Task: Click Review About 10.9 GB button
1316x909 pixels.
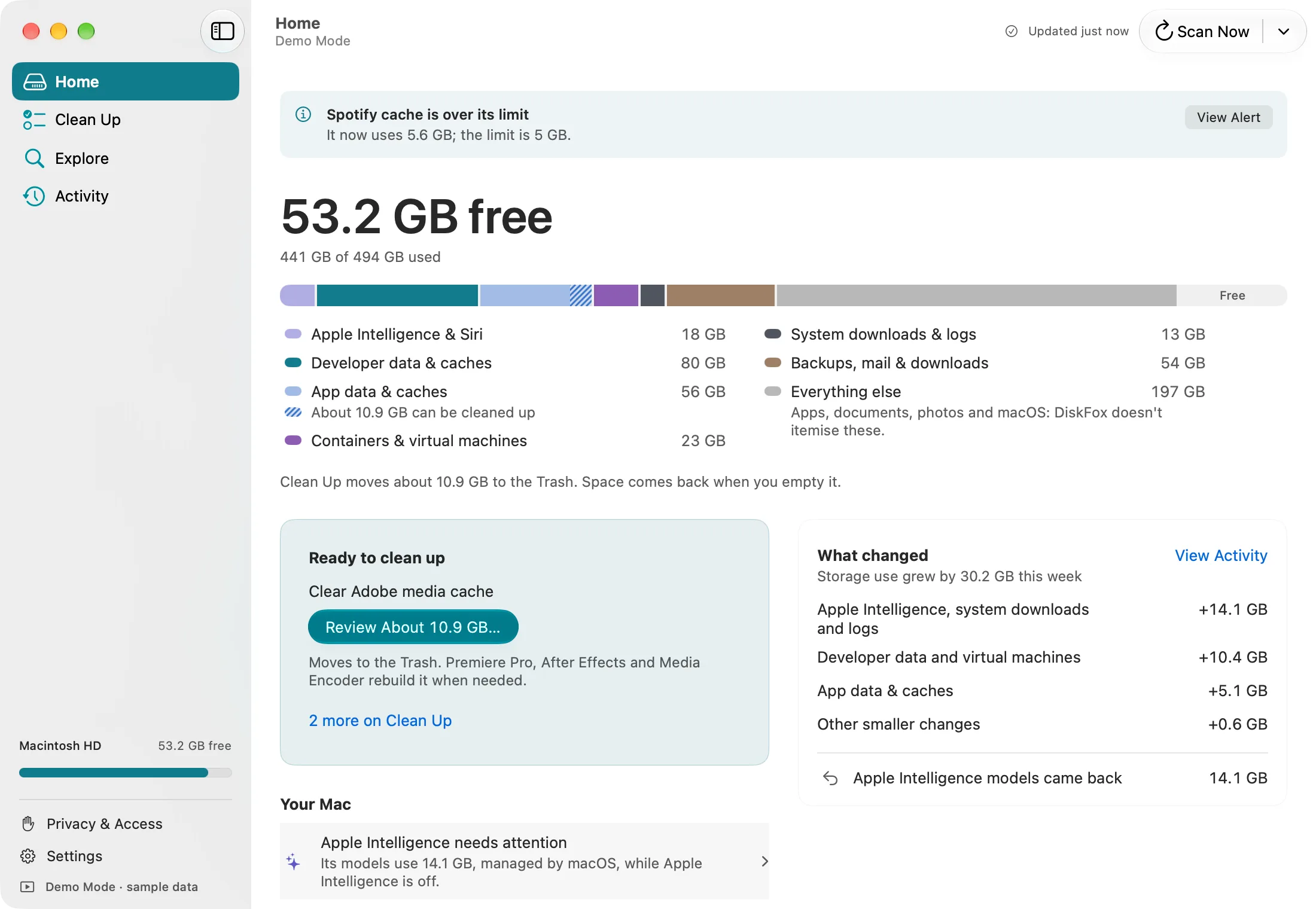Action: click(x=413, y=627)
